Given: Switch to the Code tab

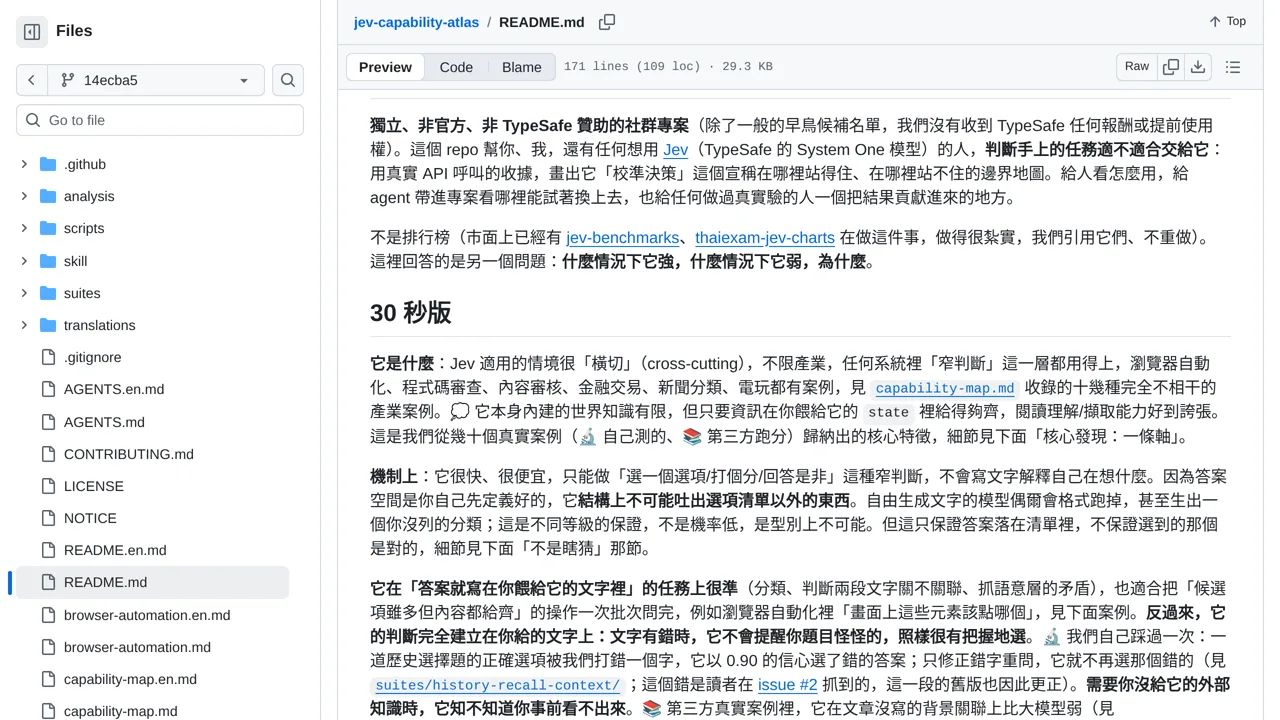Looking at the screenshot, I should [456, 67].
